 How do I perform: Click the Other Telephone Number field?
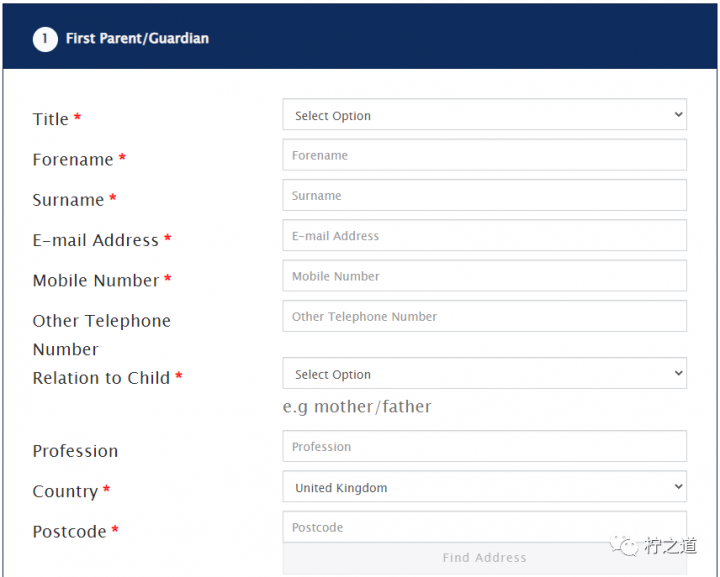(x=484, y=316)
